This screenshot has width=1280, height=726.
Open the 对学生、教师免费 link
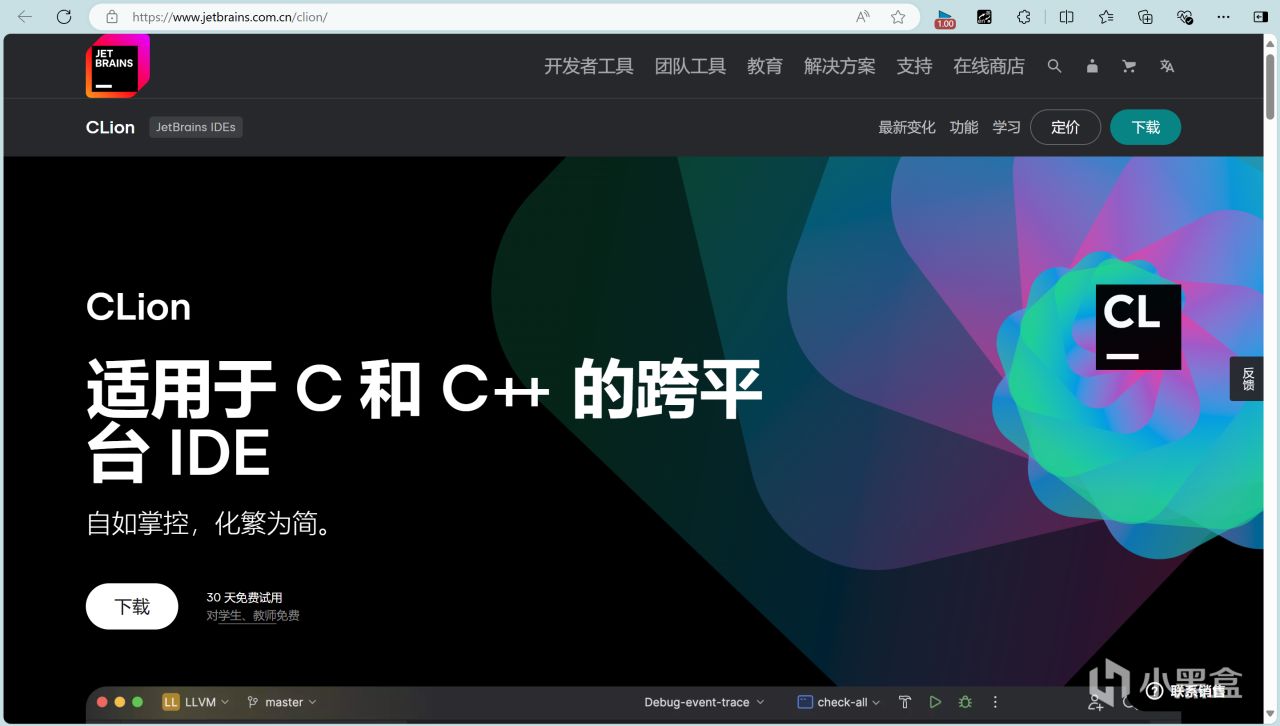[253, 616]
